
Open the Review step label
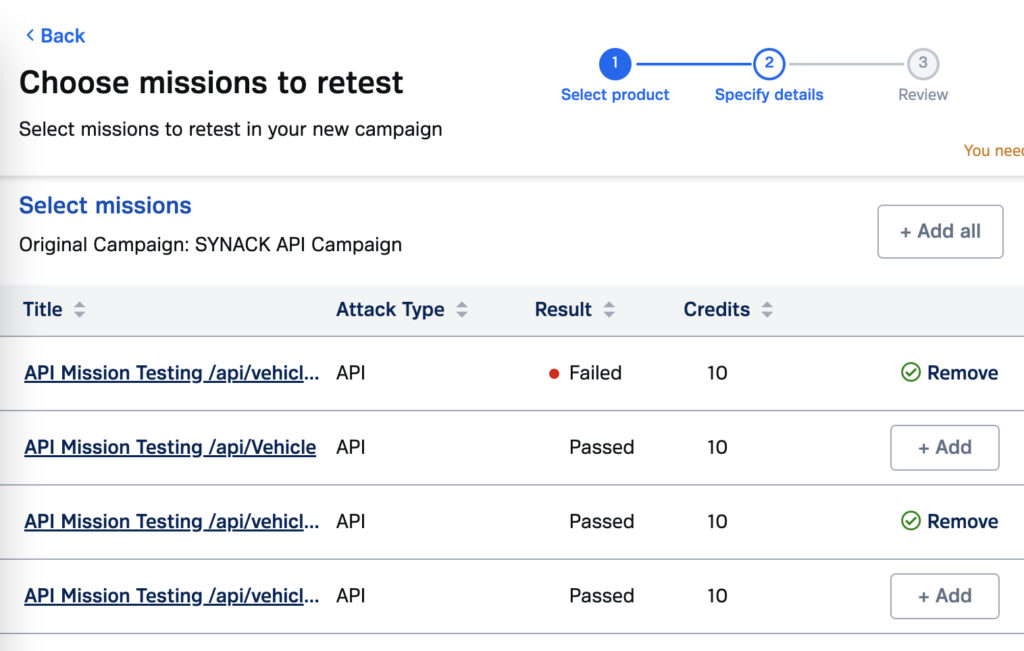[x=923, y=95]
